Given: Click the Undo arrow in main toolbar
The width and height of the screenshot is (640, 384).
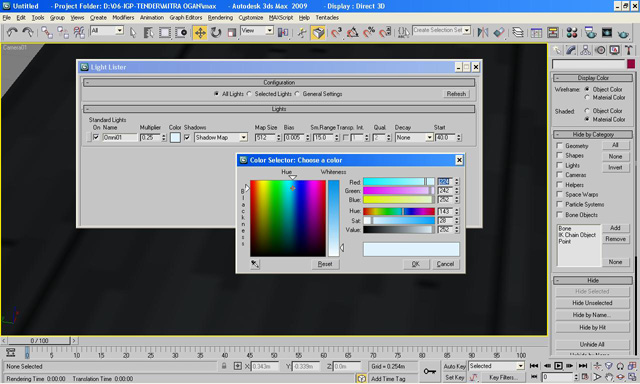Looking at the screenshot, I should point(12,32).
